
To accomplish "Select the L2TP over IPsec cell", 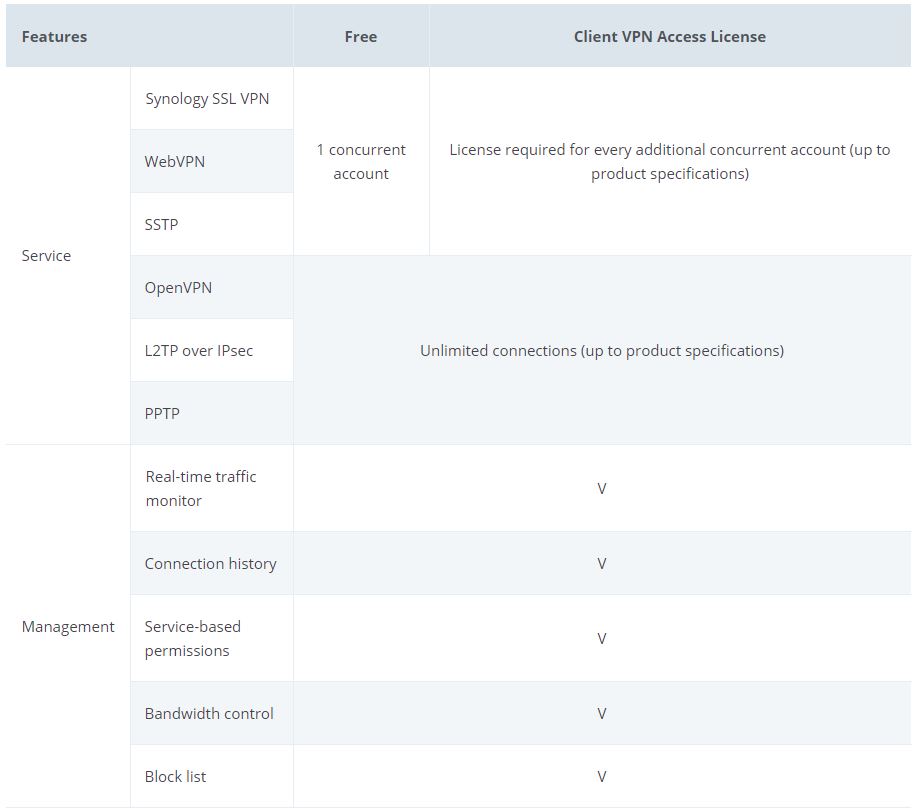I will point(199,351).
